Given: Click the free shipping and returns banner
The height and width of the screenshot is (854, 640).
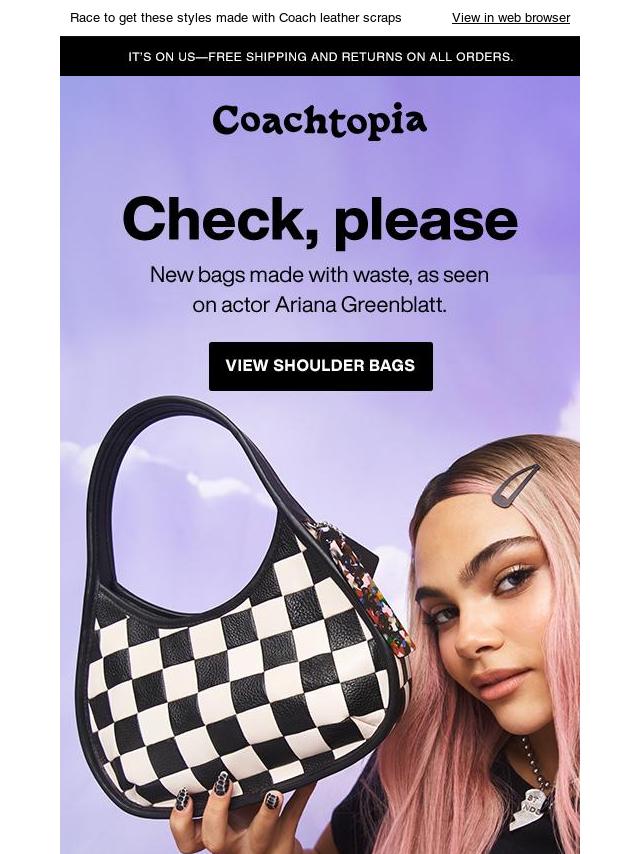Looking at the screenshot, I should point(320,56).
